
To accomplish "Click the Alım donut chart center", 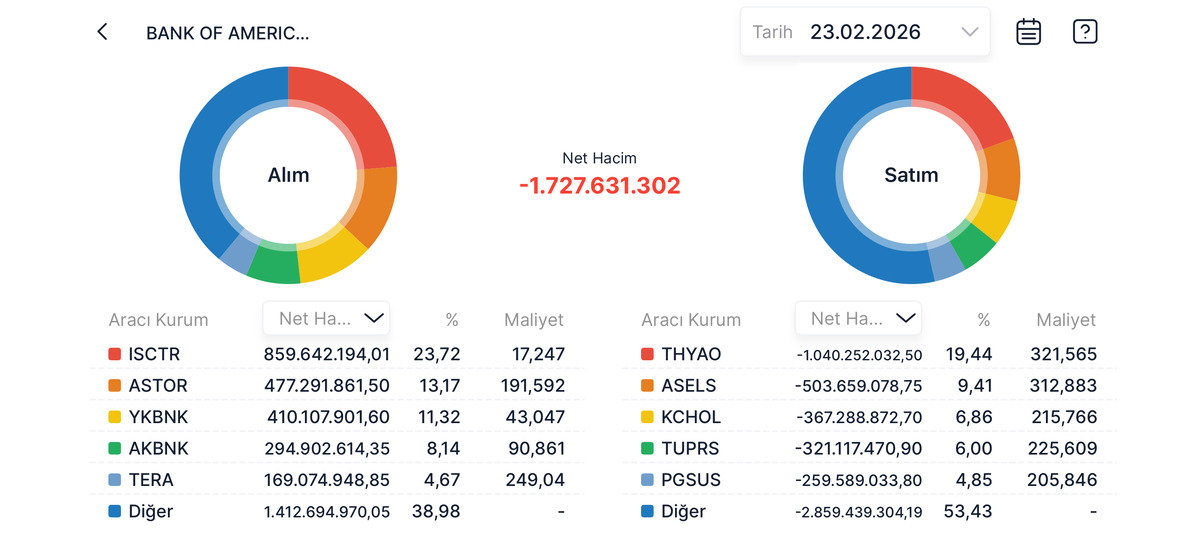I will point(288,175).
